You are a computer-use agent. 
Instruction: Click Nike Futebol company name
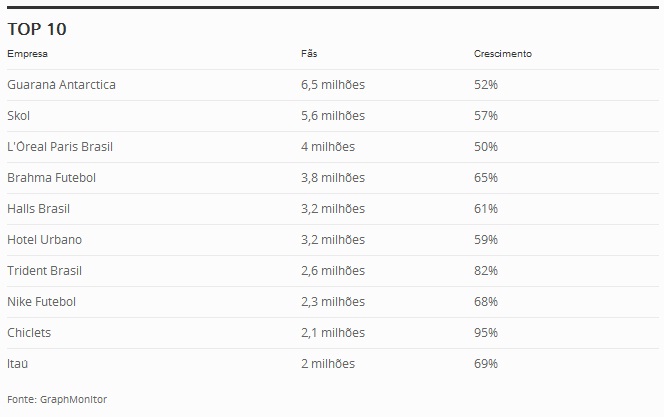pyautogui.click(x=42, y=301)
